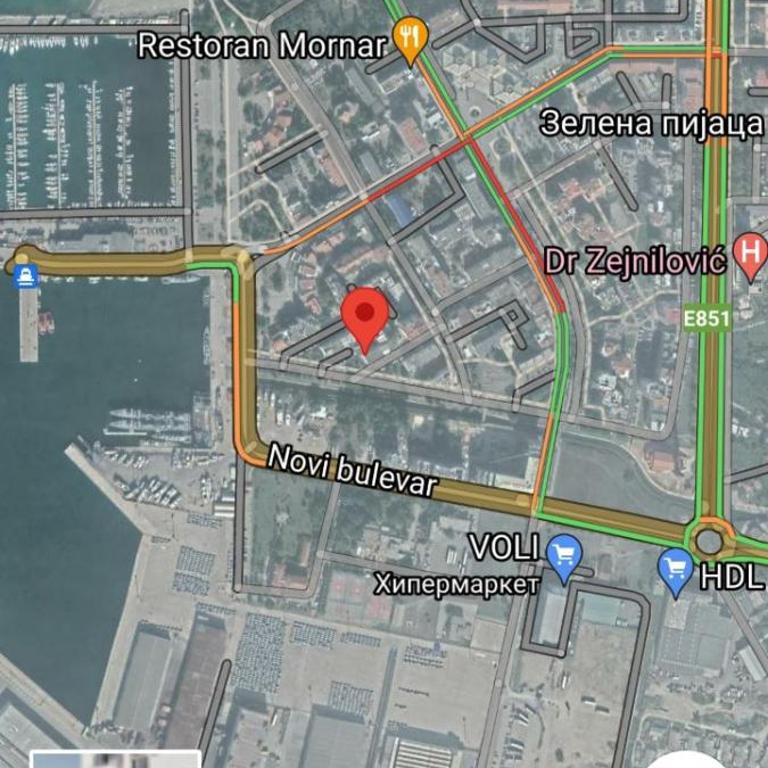Tap the HDL store name label
The height and width of the screenshot is (768, 768).
point(732,576)
